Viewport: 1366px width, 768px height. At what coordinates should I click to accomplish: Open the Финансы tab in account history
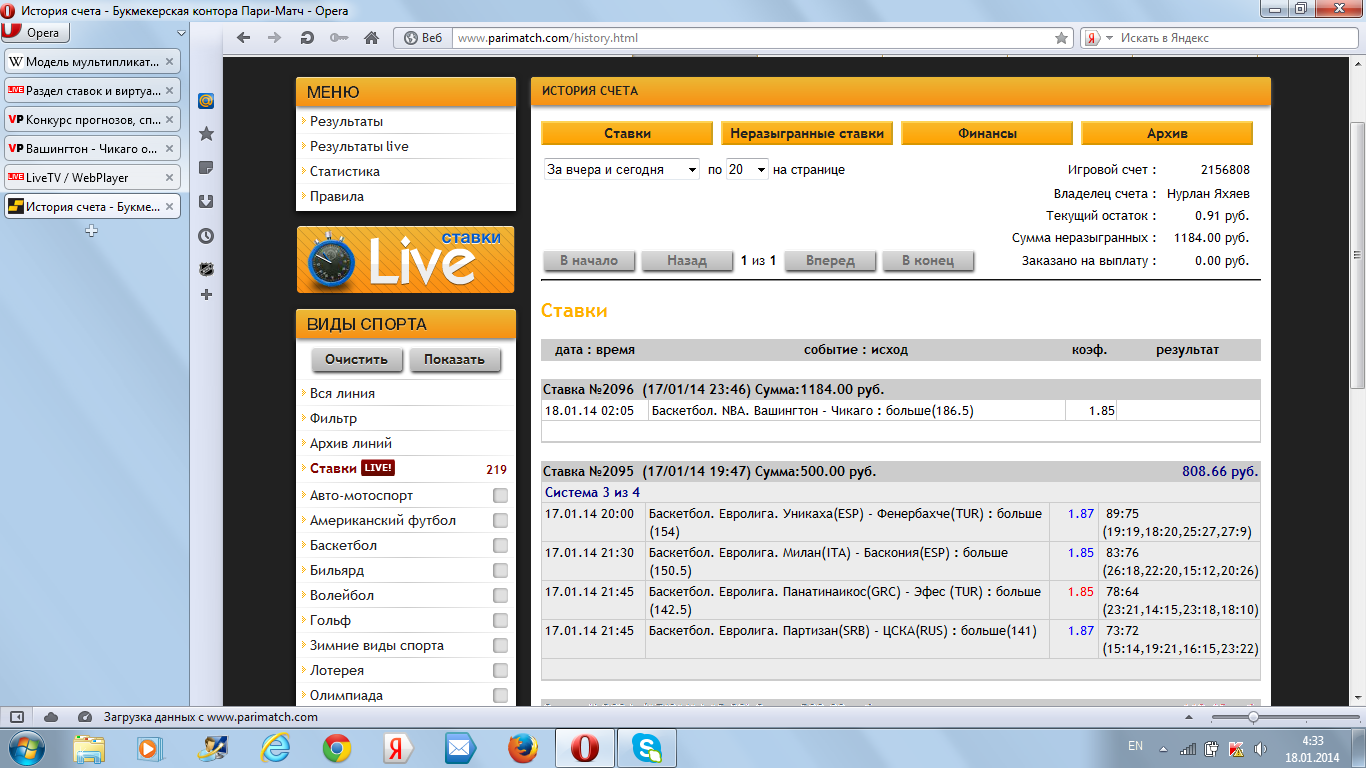pyautogui.click(x=987, y=133)
